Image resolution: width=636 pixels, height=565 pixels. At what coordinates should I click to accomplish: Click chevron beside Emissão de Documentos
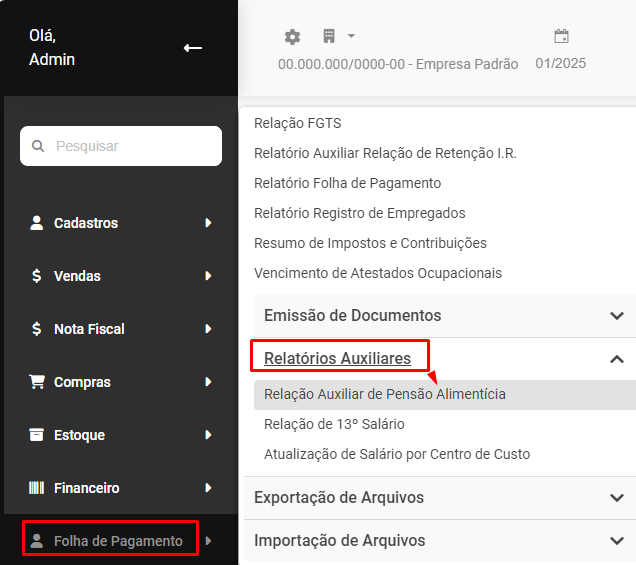pos(617,316)
